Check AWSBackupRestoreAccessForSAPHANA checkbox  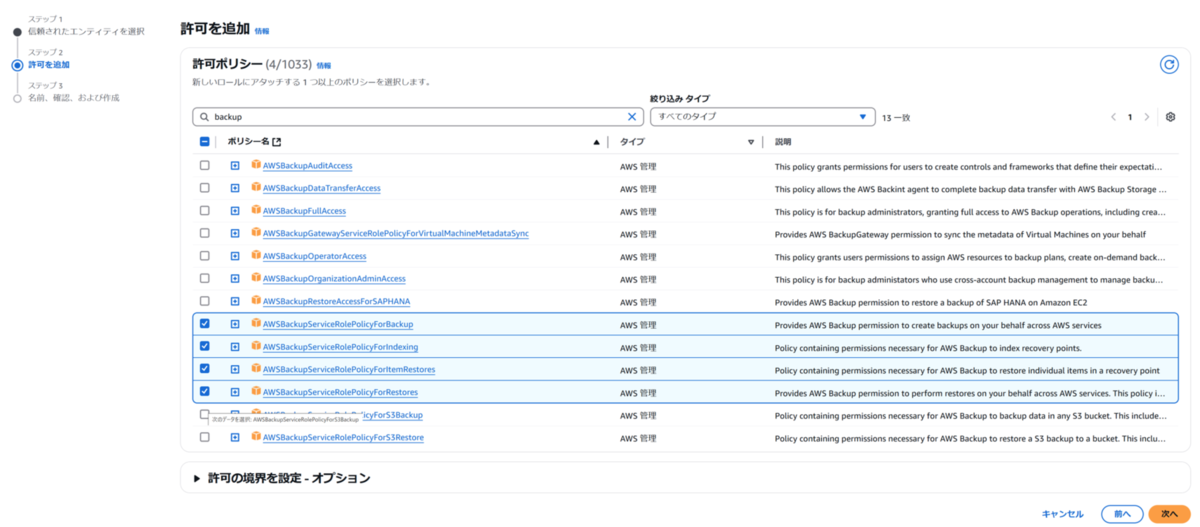(x=205, y=301)
